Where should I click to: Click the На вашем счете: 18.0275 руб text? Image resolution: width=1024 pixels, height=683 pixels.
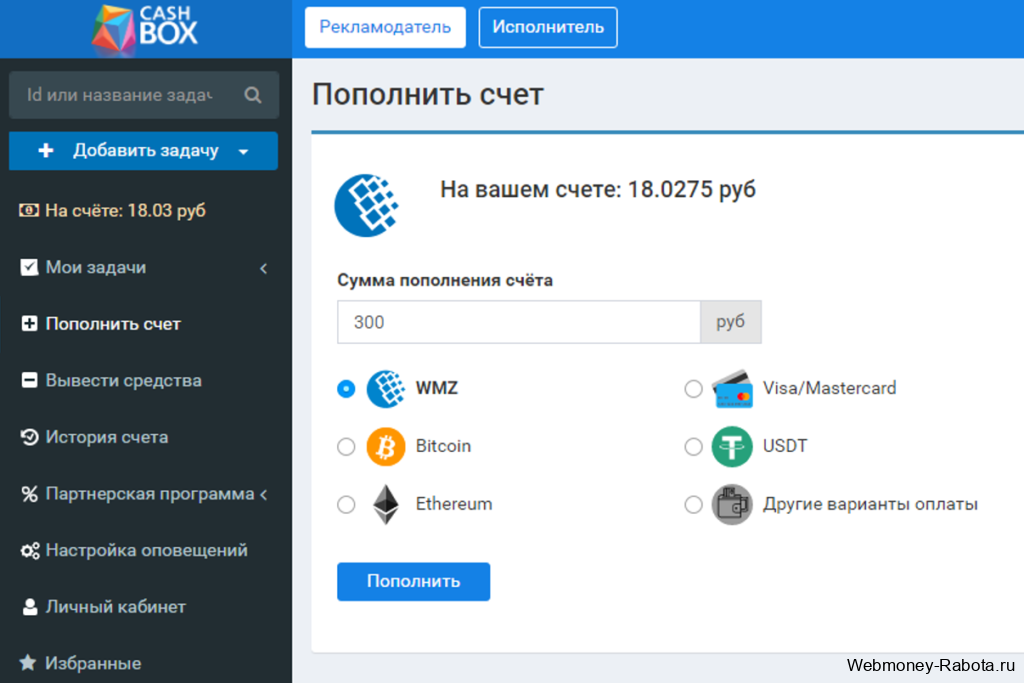[598, 189]
